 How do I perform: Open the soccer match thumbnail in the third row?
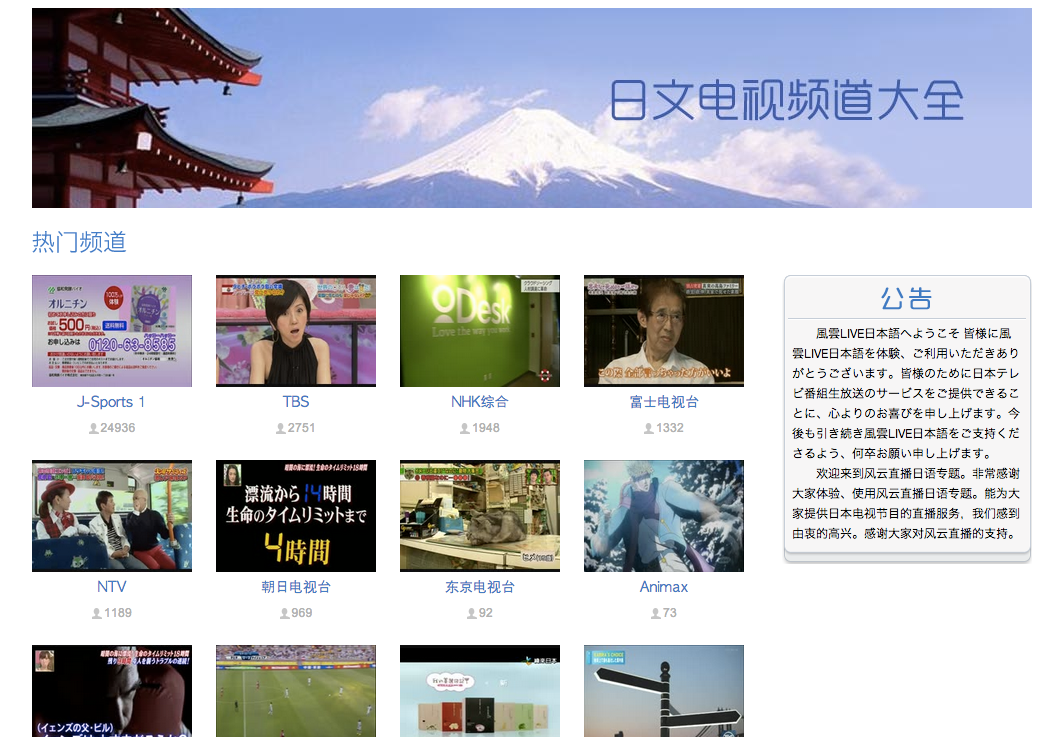point(296,691)
